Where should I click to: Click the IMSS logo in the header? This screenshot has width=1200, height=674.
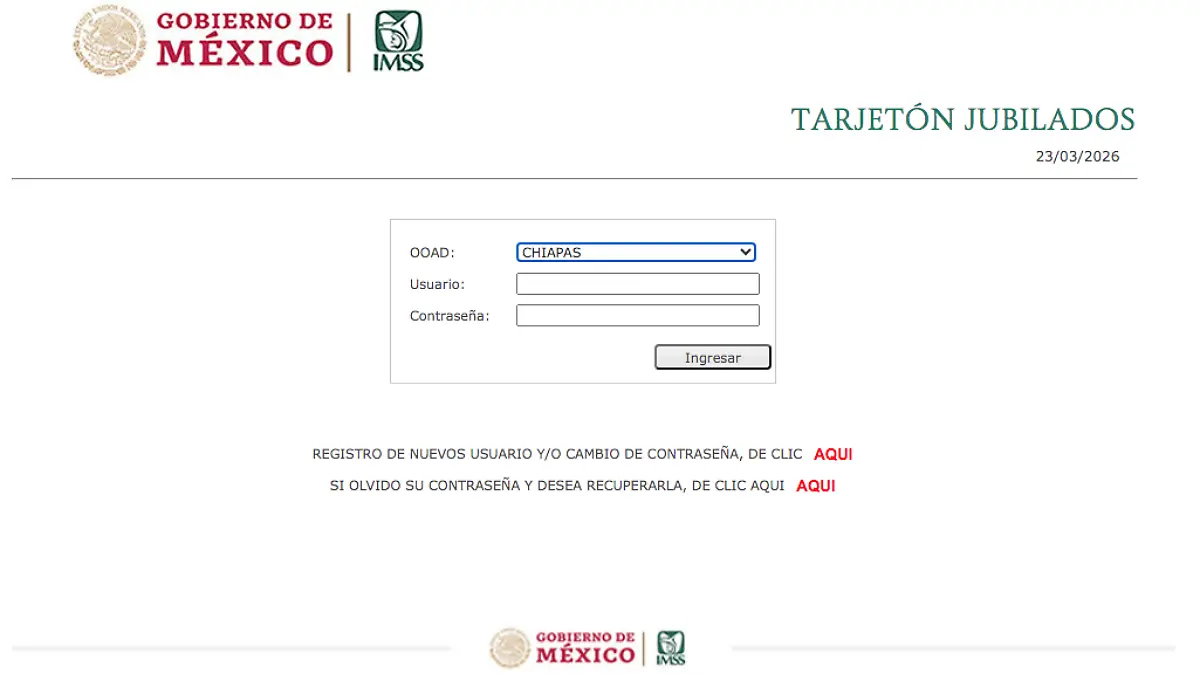pos(398,42)
